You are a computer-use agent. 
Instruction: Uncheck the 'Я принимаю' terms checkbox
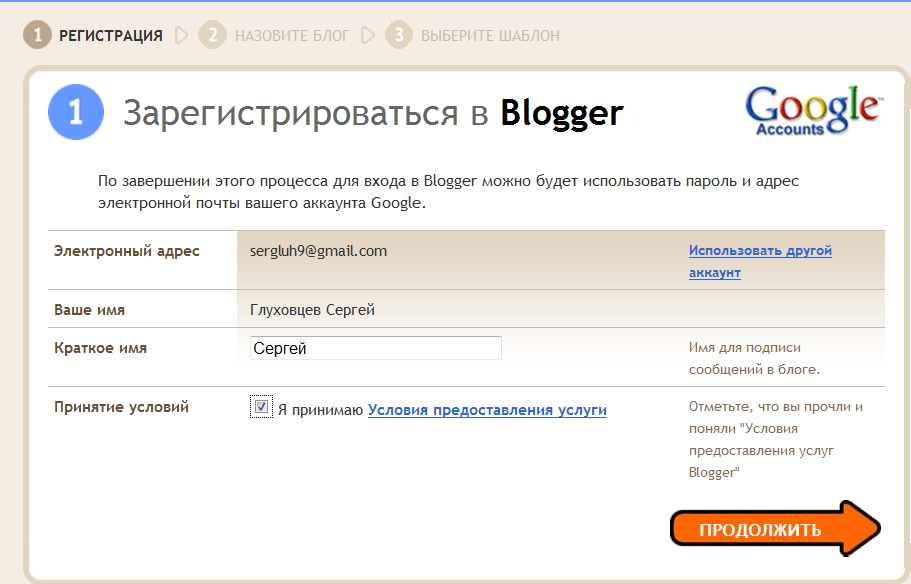coord(261,407)
